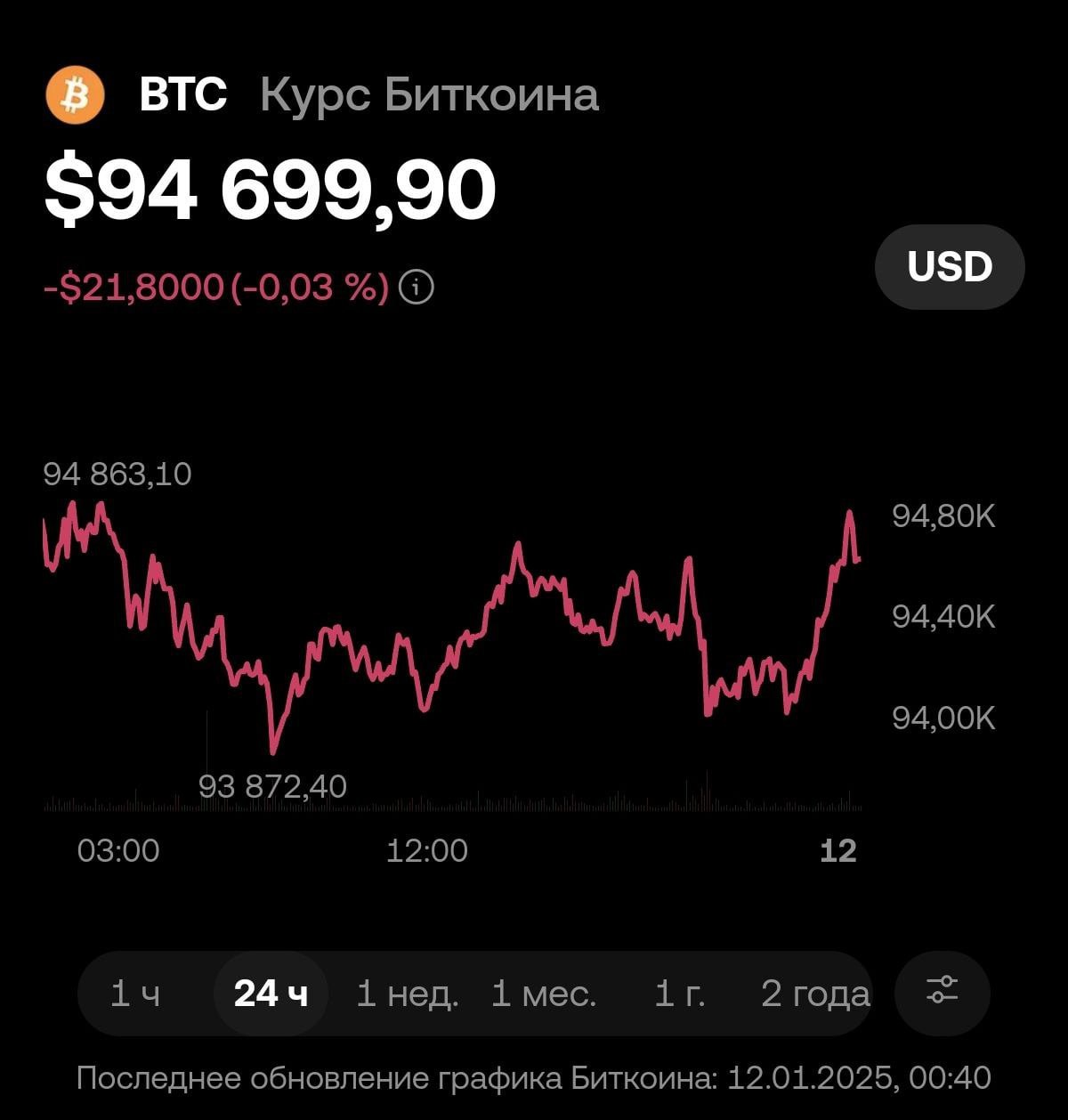The width and height of the screenshot is (1068, 1120).
Task: Open chart settings sliders icon
Action: pyautogui.click(x=942, y=993)
